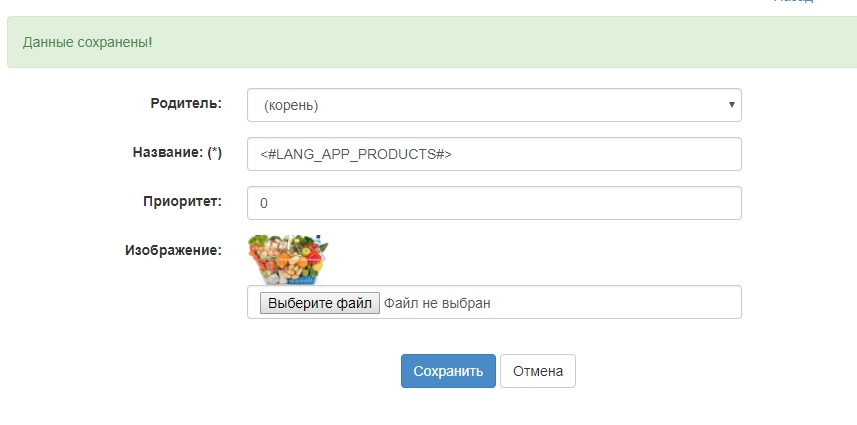This screenshot has width=857, height=425.
Task: Click the Родитель field label
Action: [186, 103]
